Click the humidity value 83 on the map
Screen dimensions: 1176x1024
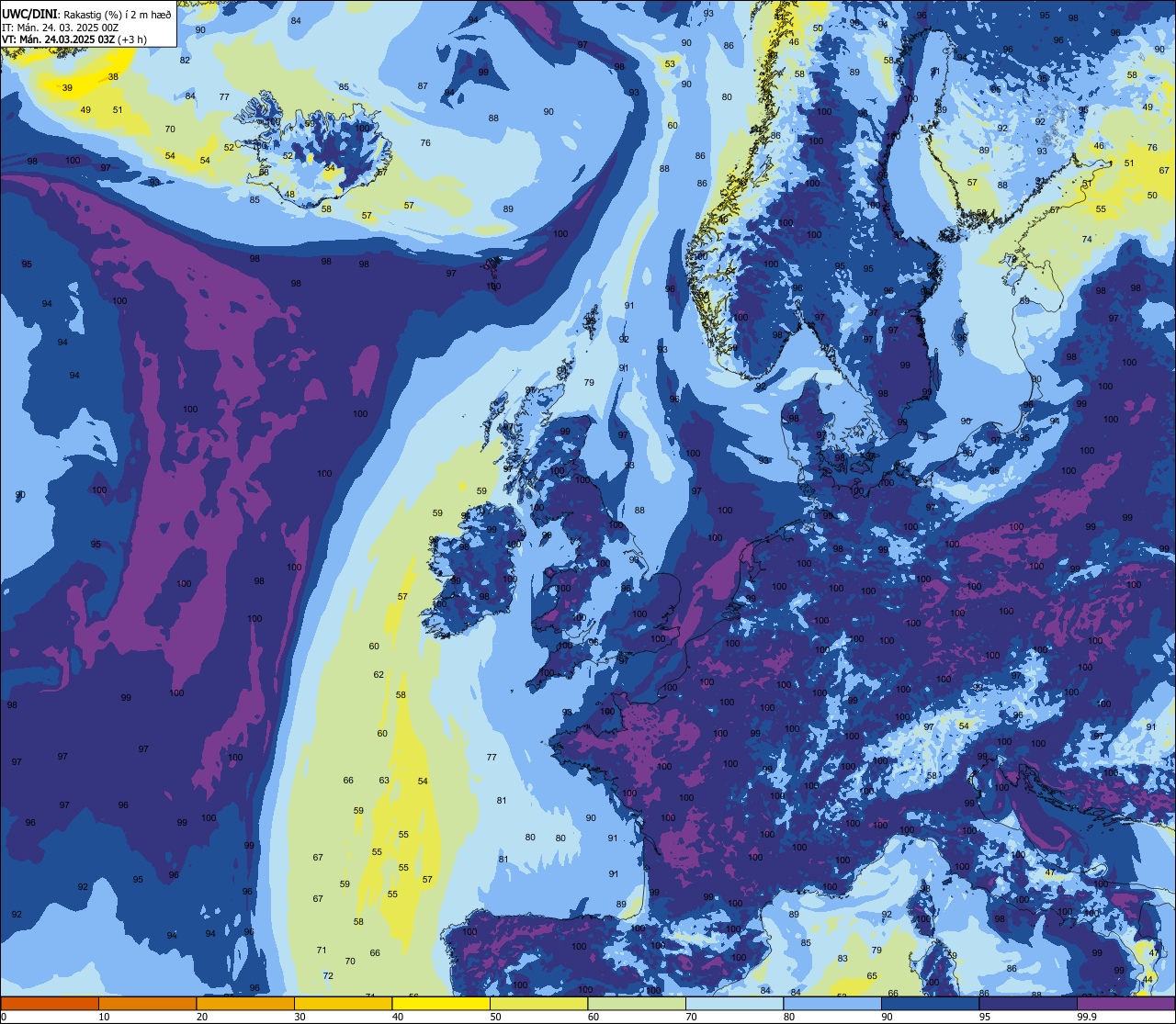point(842,959)
